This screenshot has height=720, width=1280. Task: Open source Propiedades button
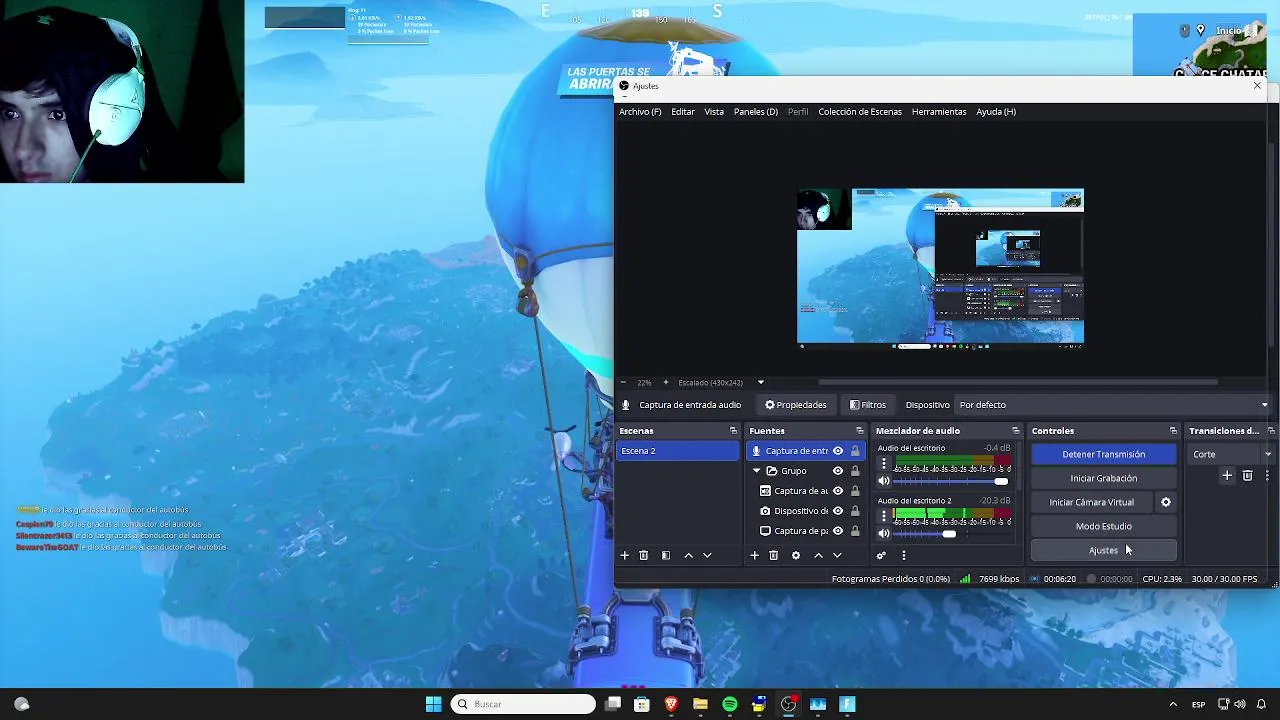tap(796, 405)
